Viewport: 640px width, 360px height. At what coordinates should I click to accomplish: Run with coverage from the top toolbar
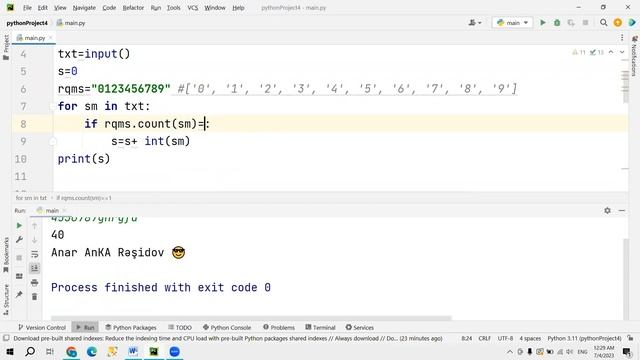(571, 23)
